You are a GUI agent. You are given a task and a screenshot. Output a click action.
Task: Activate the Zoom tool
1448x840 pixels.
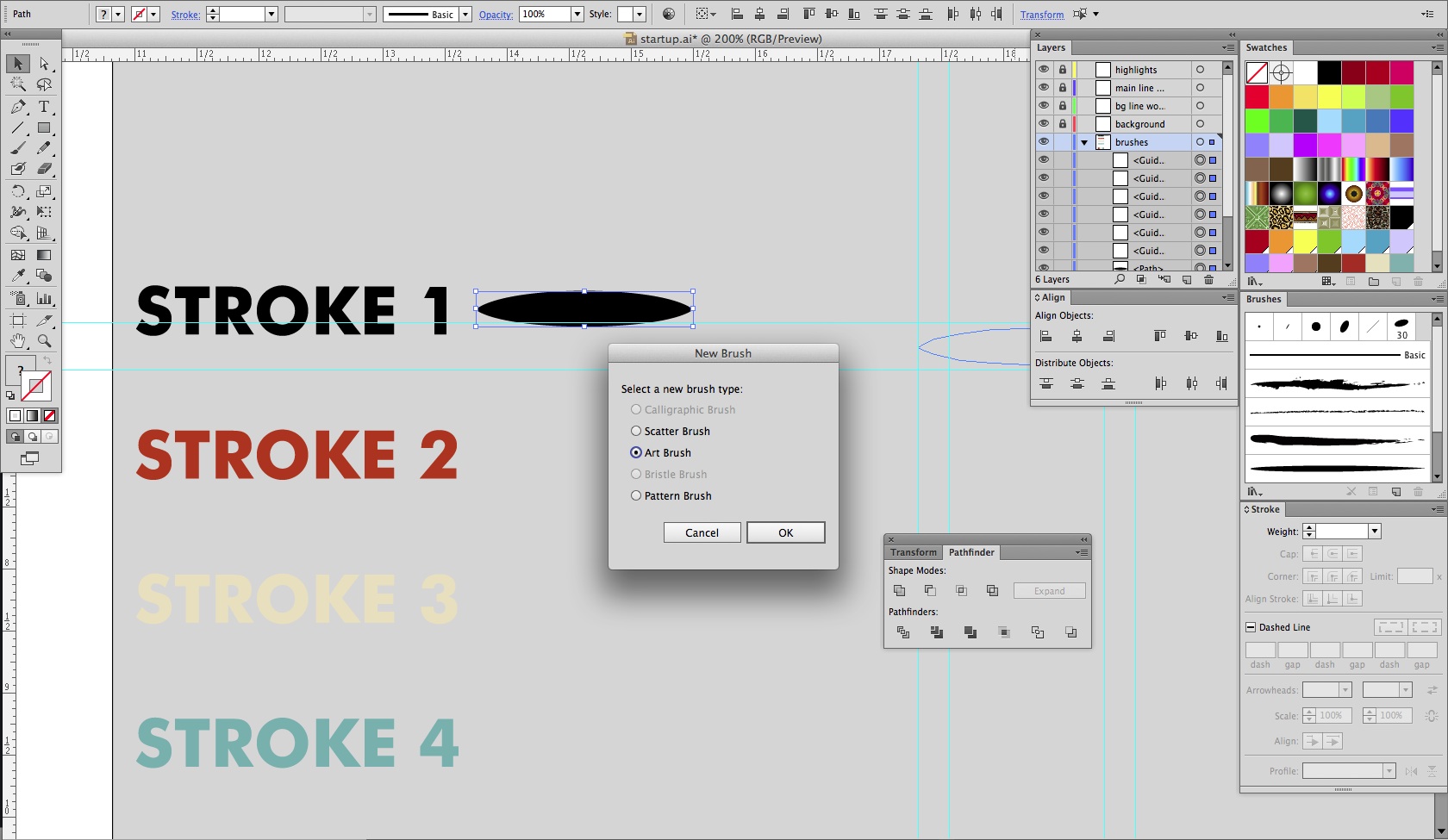click(44, 341)
